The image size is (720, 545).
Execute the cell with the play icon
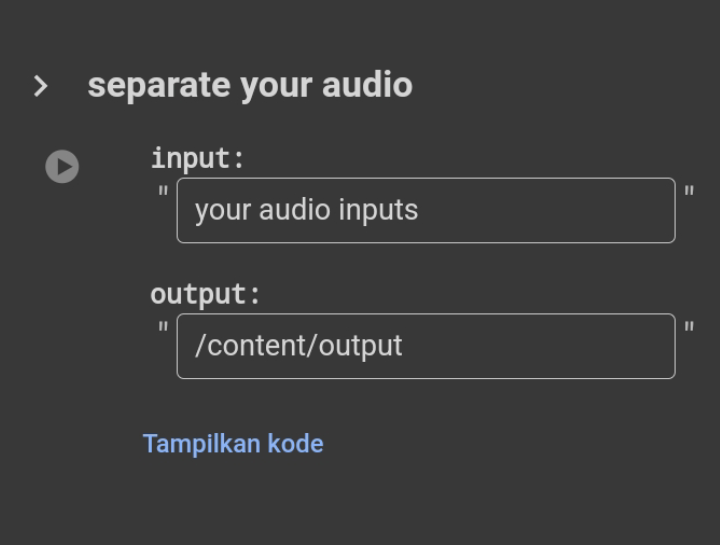tap(62, 166)
